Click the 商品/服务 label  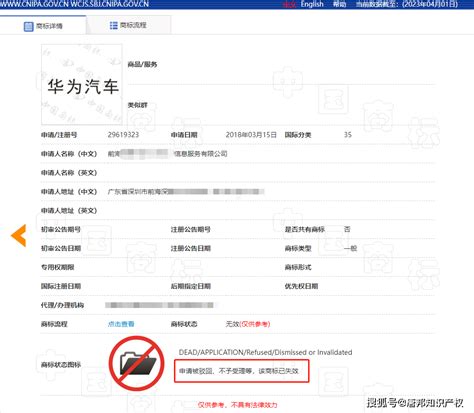pyautogui.click(x=142, y=64)
